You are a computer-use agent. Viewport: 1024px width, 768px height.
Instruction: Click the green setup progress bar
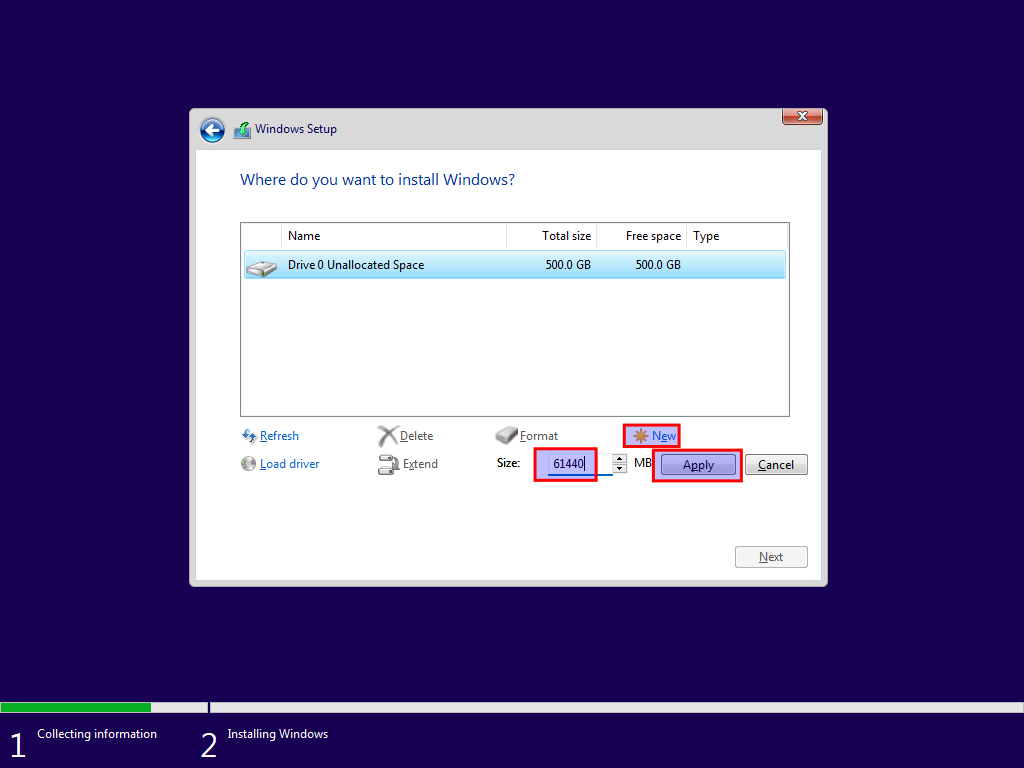pyautogui.click(x=76, y=707)
